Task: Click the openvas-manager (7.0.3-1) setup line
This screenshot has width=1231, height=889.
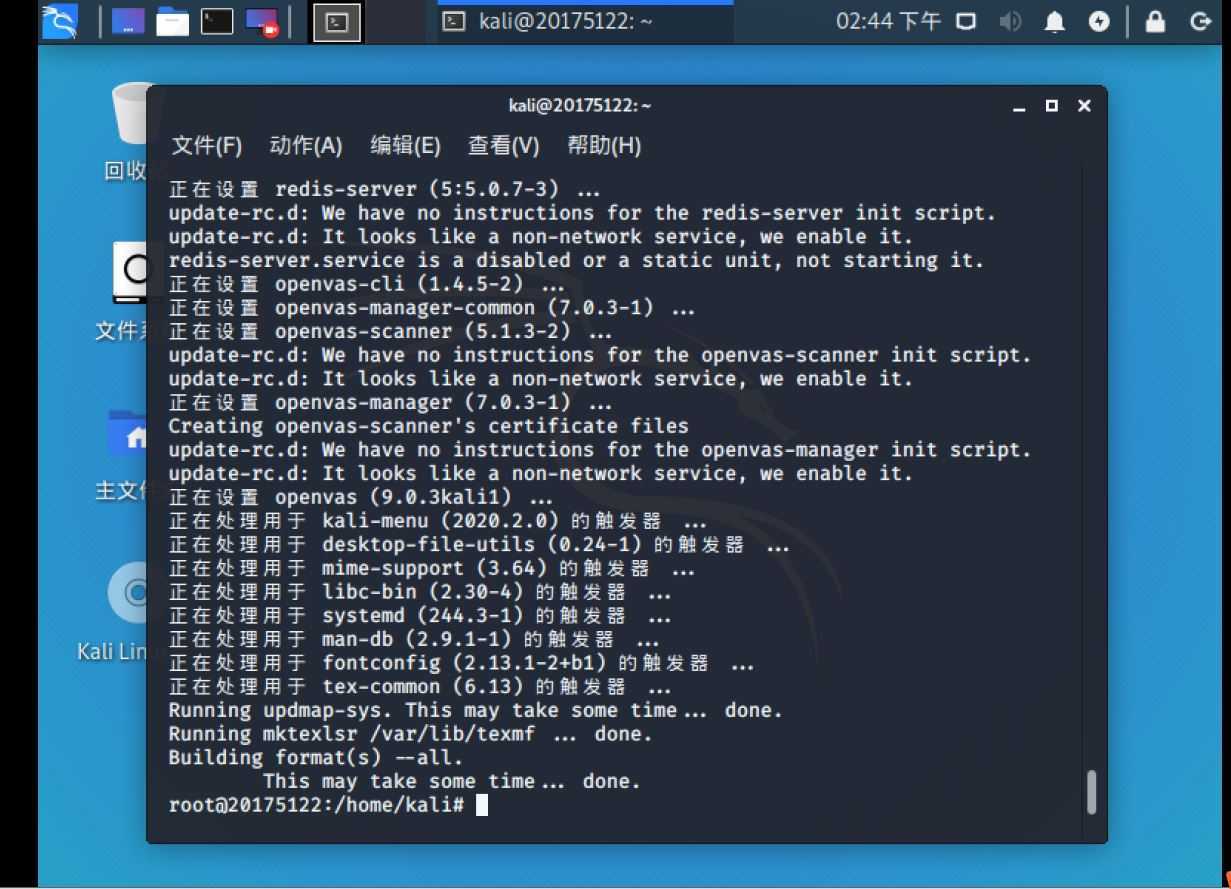Action: point(390,402)
